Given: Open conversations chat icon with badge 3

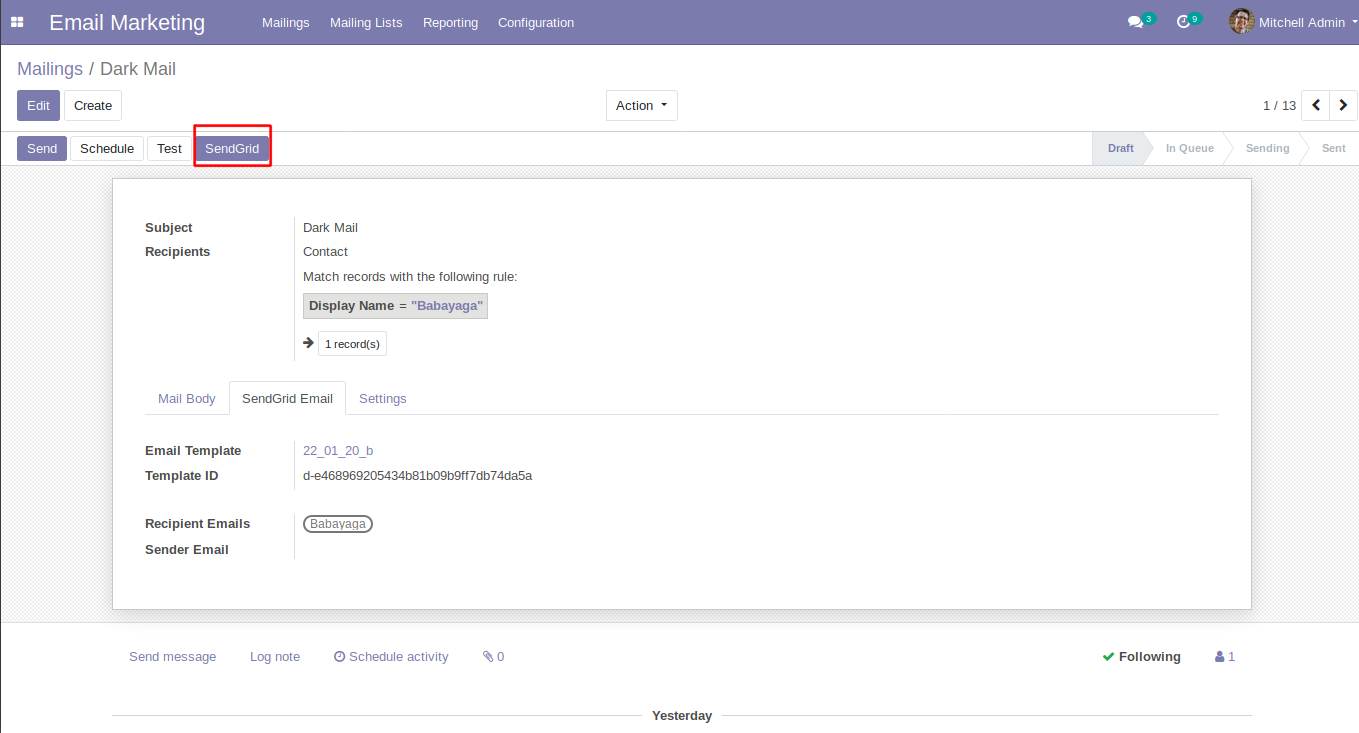Looking at the screenshot, I should (1140, 21).
